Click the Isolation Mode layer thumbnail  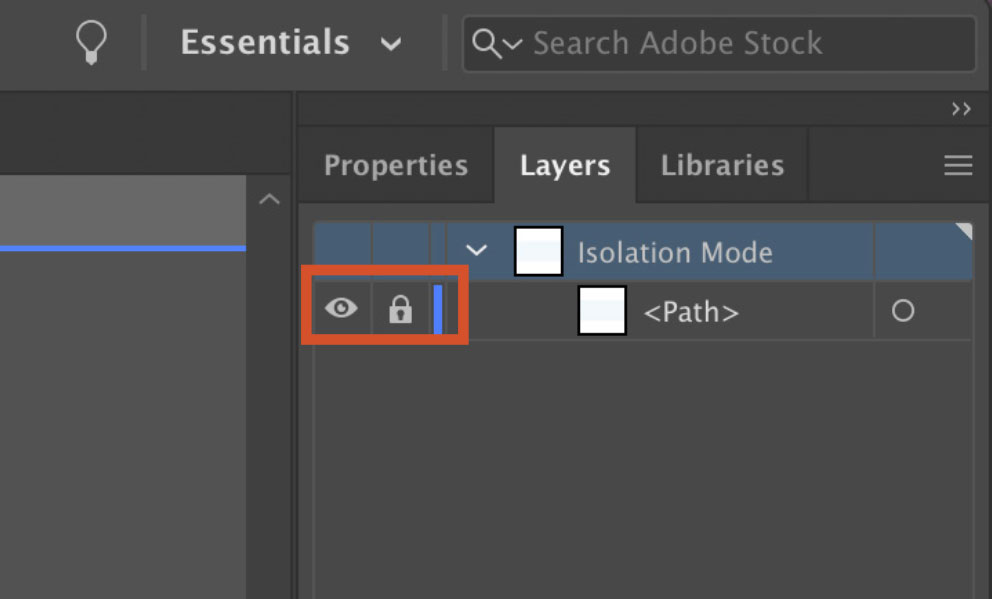pyautogui.click(x=538, y=251)
